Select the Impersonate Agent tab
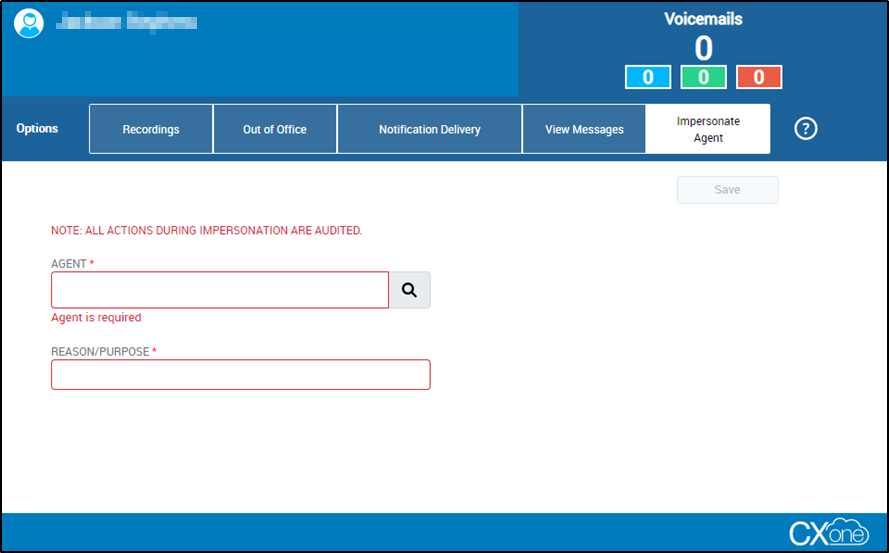 [x=708, y=129]
